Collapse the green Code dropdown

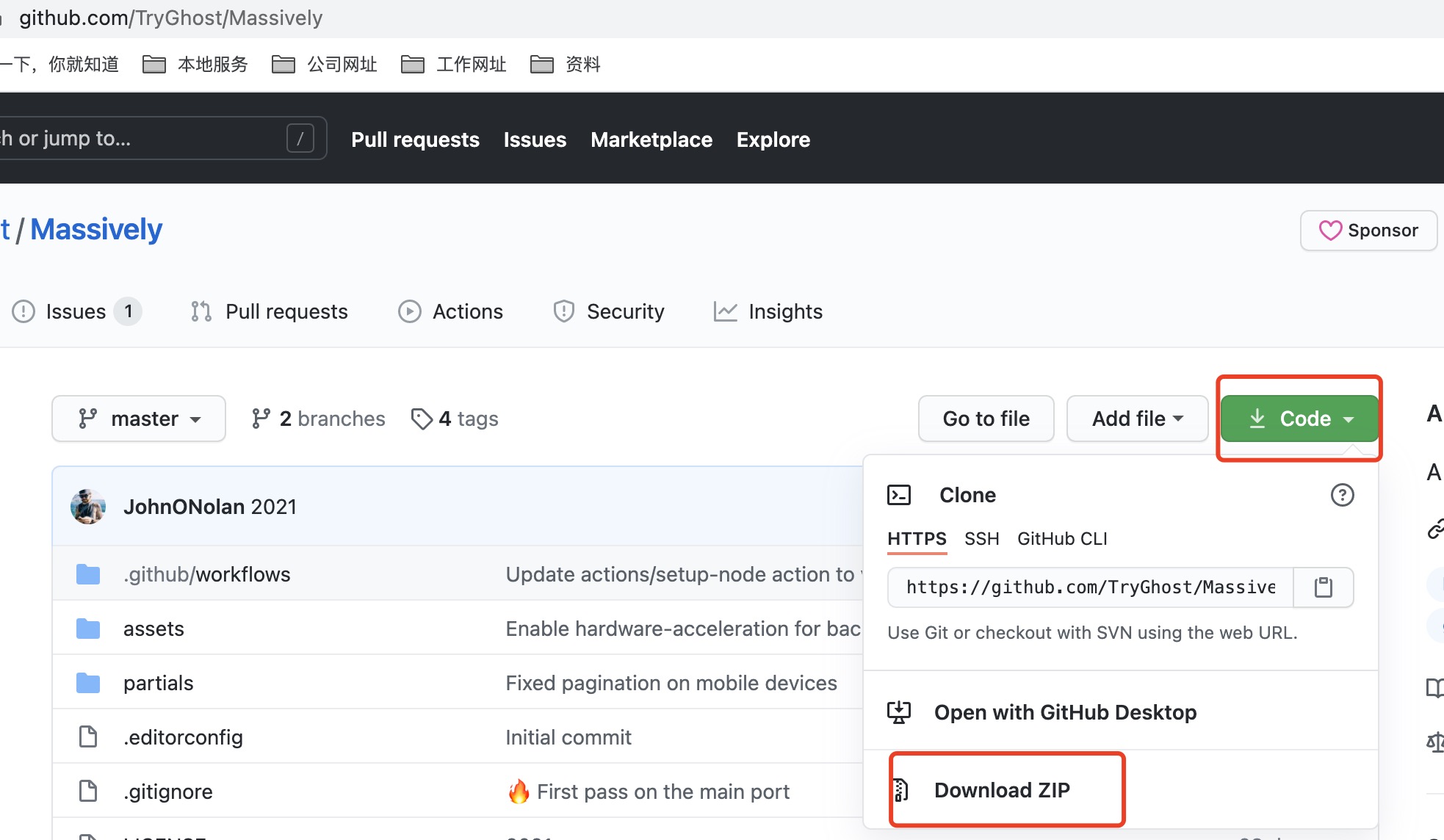point(1299,418)
